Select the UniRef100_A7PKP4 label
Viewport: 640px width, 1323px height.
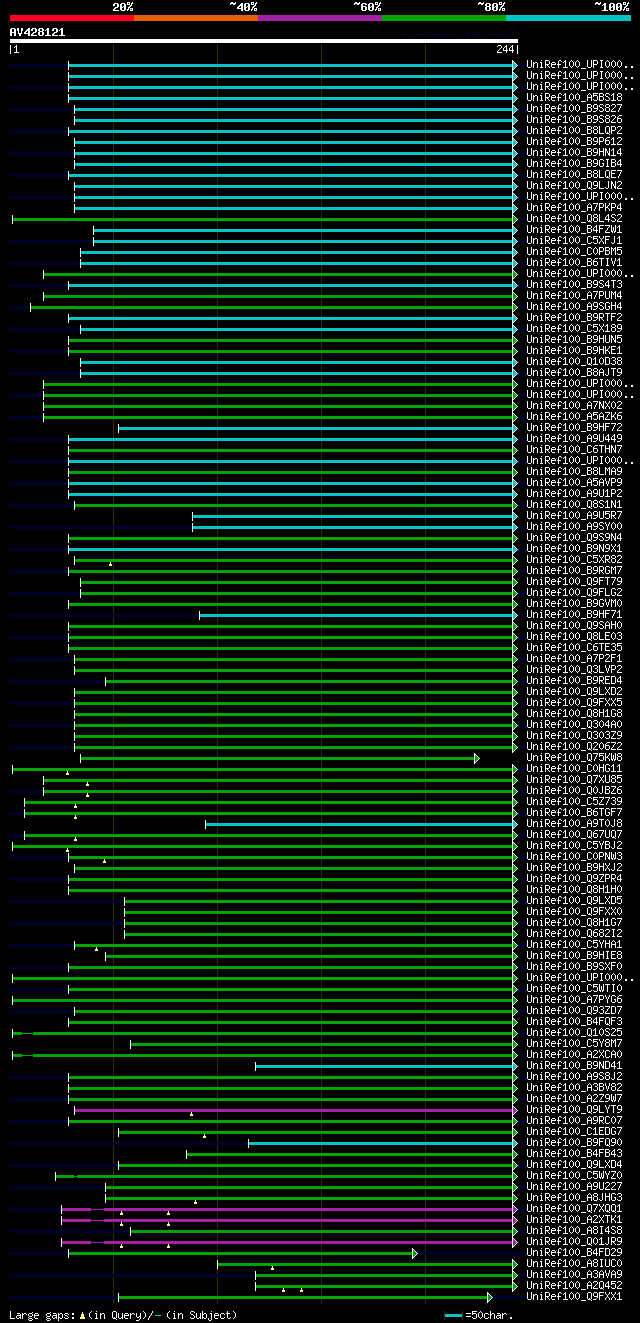tap(575, 207)
